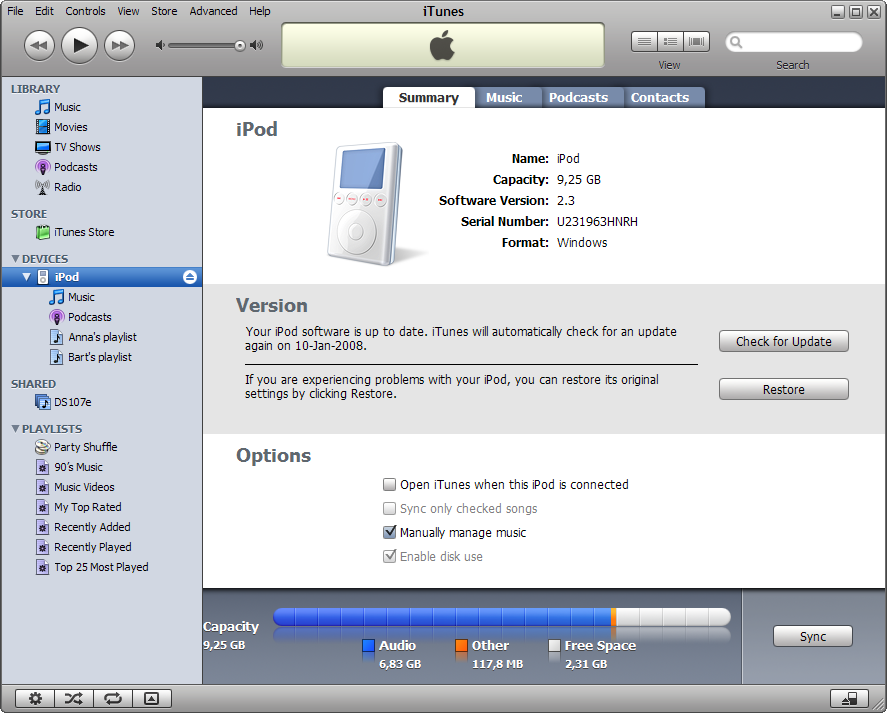Screen dimensions: 887x713
Task: Click the Sync button
Action: point(812,636)
